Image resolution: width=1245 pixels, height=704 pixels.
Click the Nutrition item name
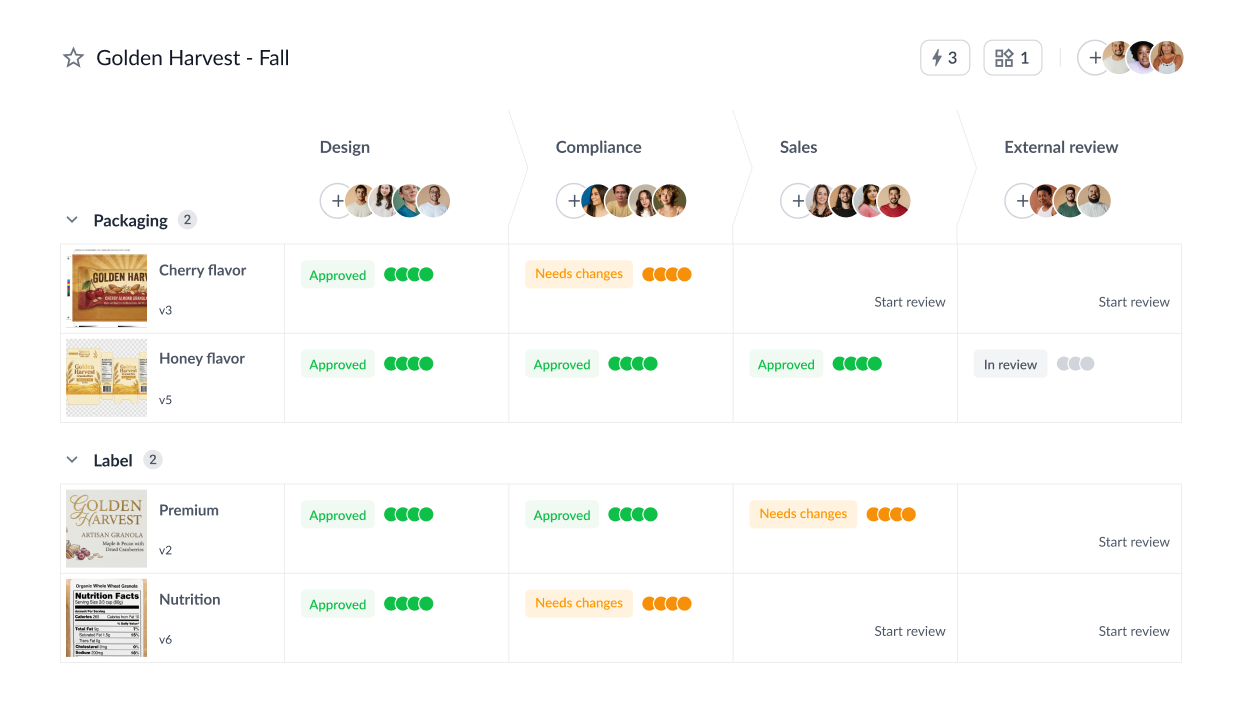pos(190,599)
